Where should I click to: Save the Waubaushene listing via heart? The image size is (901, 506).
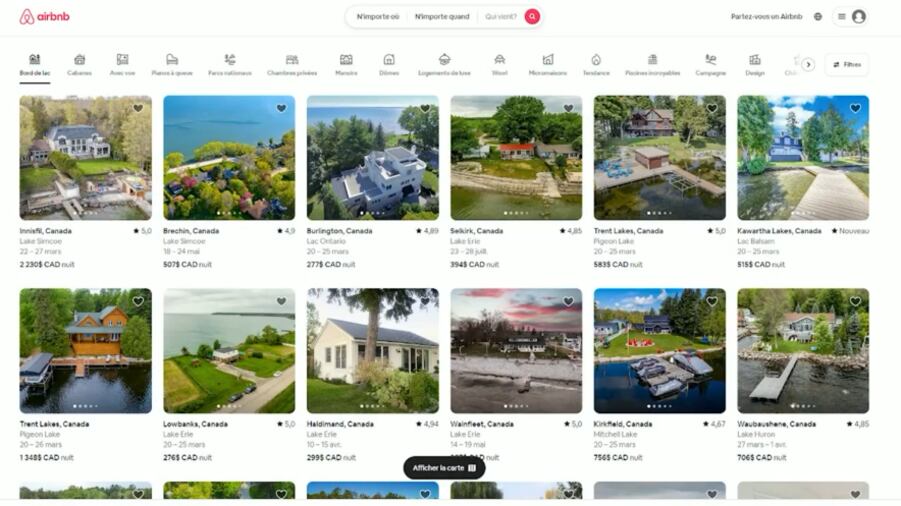[855, 301]
